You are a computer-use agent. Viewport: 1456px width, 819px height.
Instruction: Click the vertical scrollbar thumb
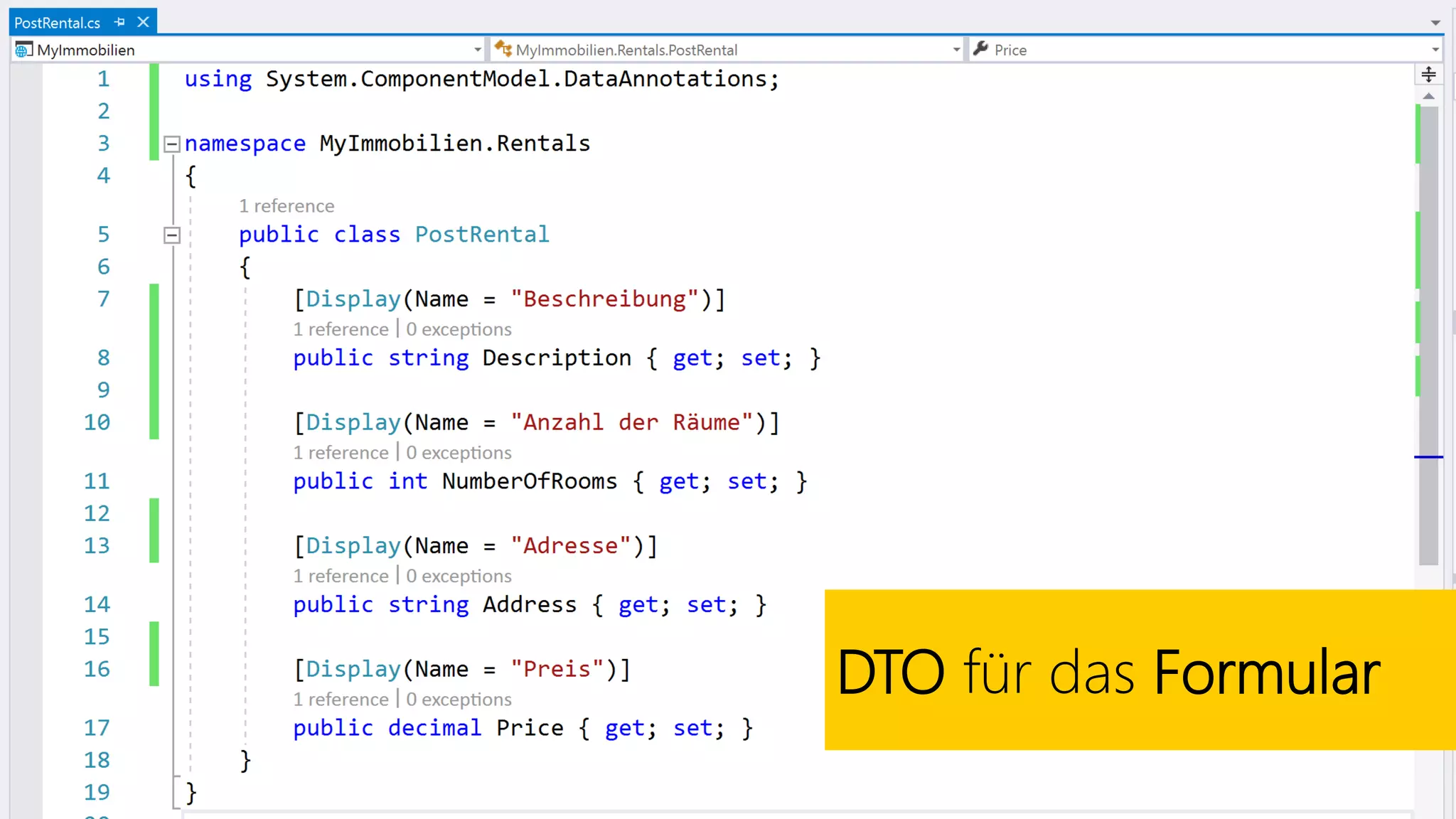click(1429, 334)
